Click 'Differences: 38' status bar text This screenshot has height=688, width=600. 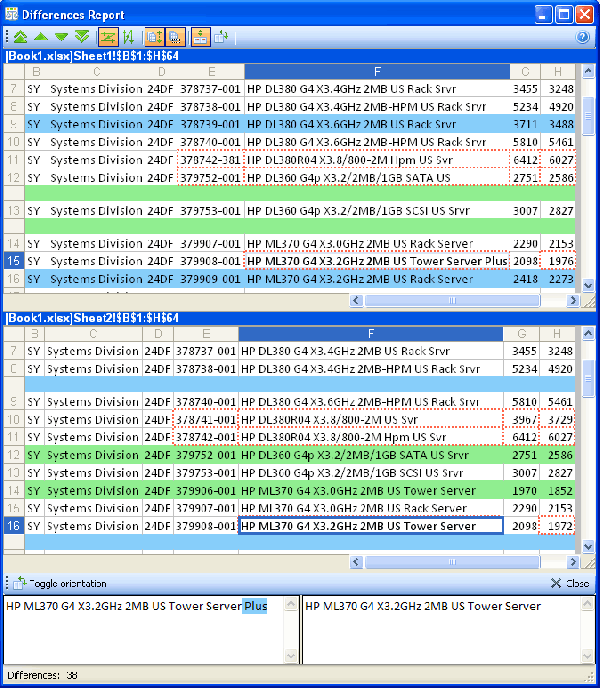tap(42, 675)
